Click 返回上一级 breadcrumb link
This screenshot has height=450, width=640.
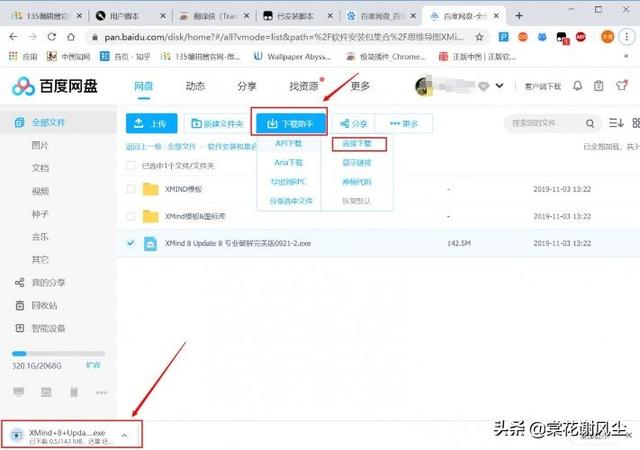click(x=143, y=147)
